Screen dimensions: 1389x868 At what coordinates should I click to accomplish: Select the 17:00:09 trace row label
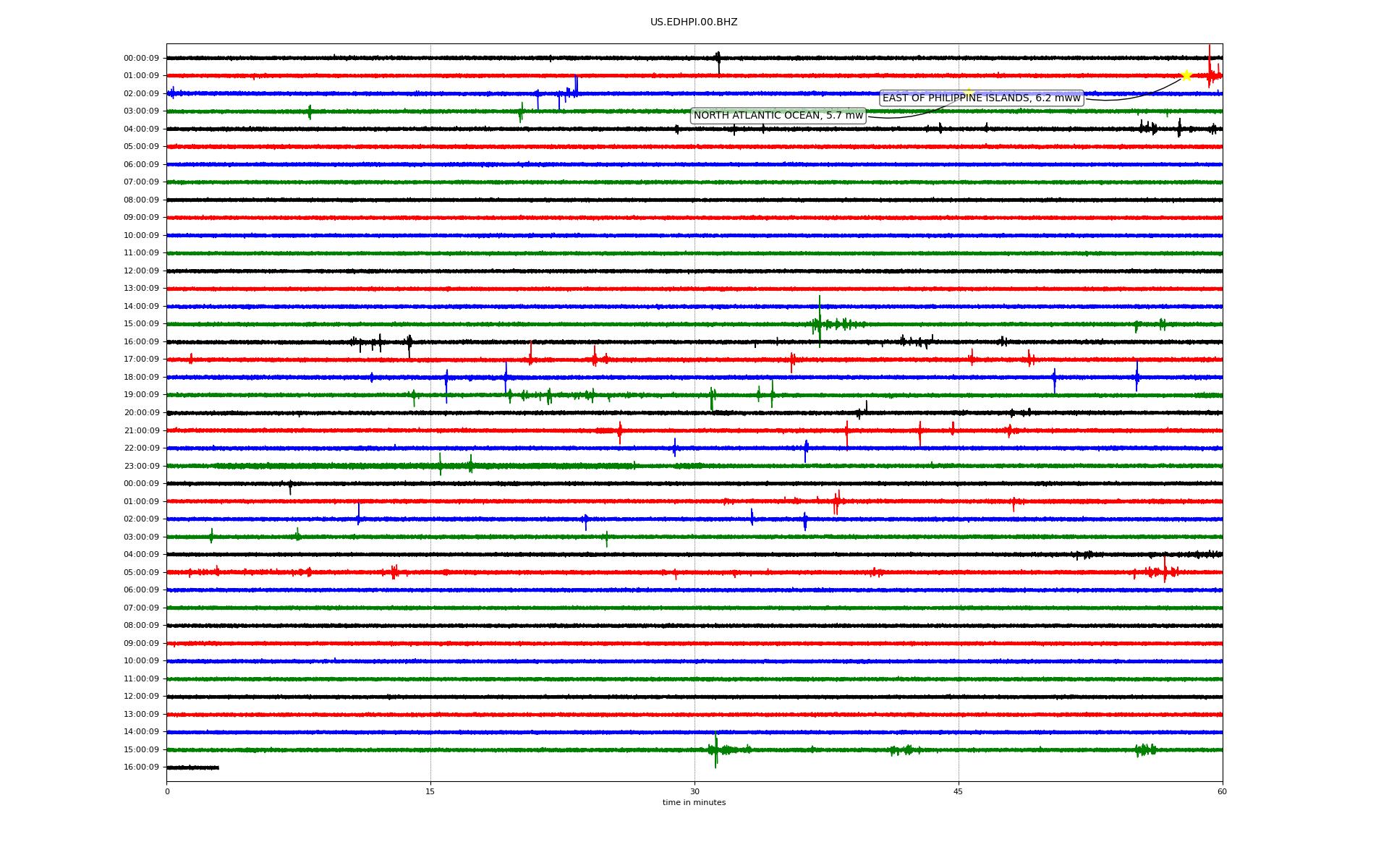[141, 359]
